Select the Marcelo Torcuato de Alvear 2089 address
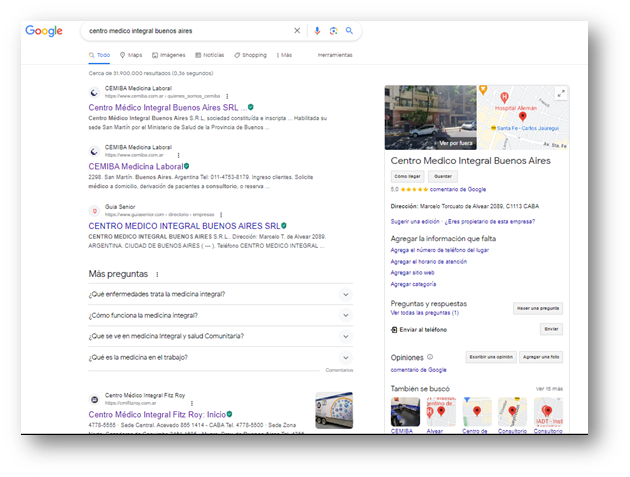 click(x=479, y=206)
